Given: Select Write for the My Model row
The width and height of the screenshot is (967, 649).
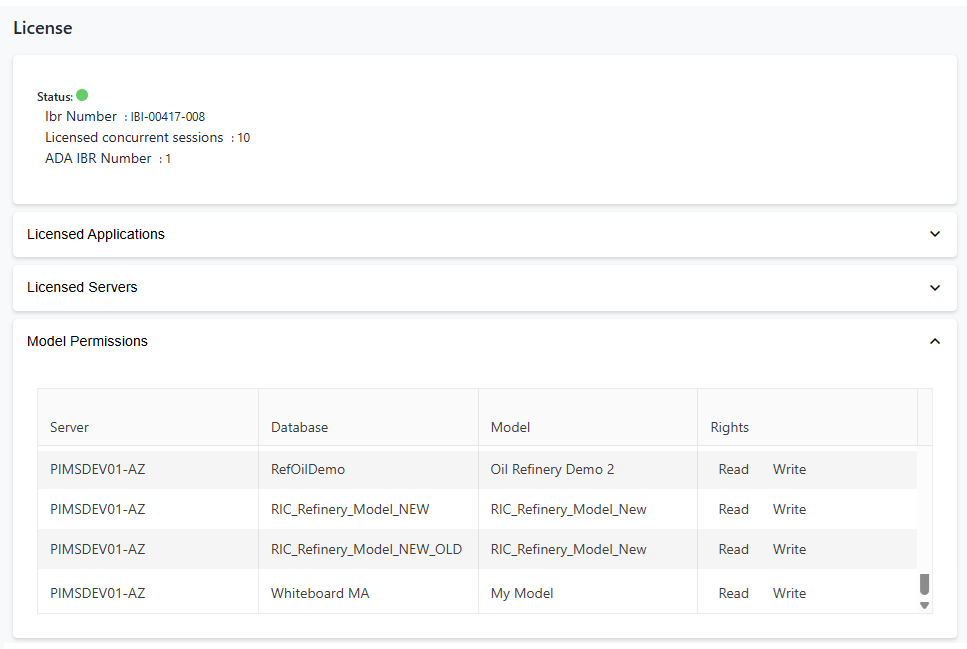Looking at the screenshot, I should coord(789,593).
